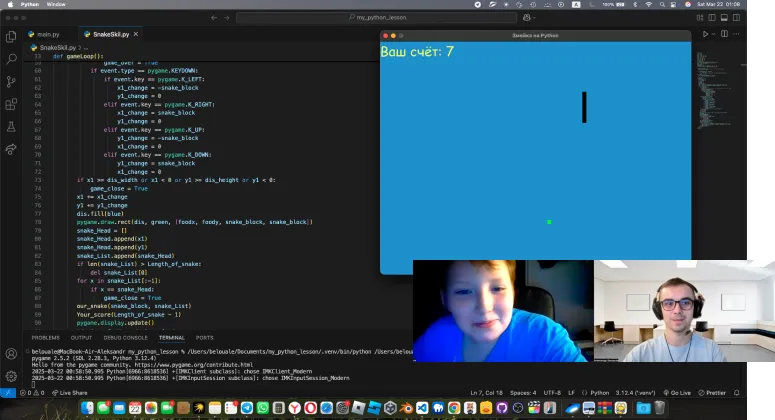The height and width of the screenshot is (420, 775).
Task: Customize layout from the title bar
Action: tap(700, 17)
